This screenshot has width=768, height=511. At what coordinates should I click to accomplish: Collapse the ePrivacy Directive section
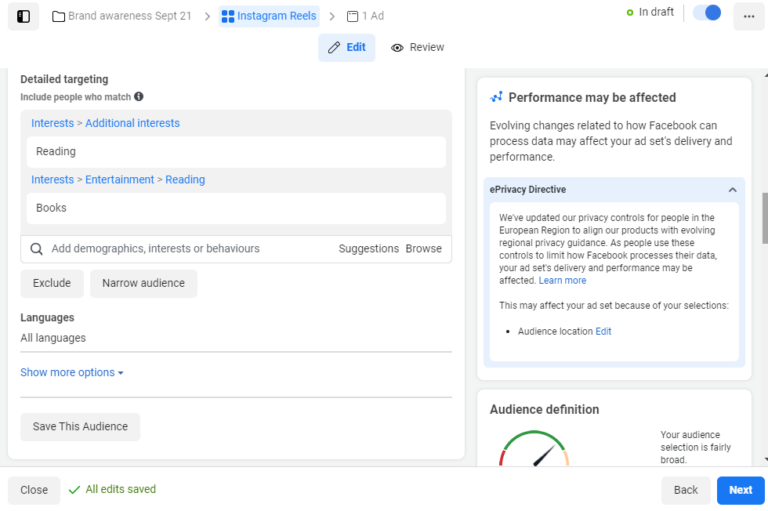click(x=732, y=190)
